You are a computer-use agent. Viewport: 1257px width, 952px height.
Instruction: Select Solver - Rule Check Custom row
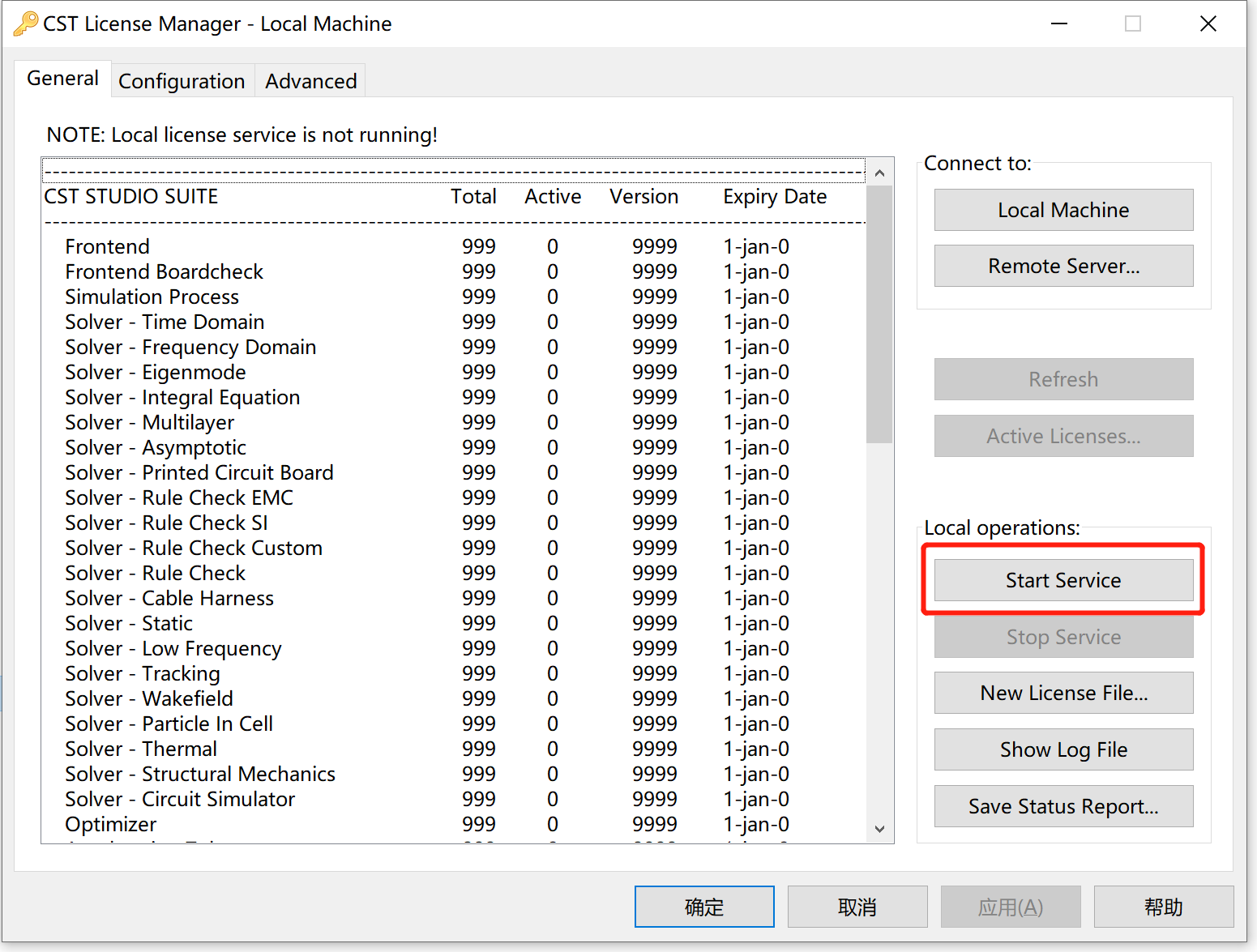(454, 548)
